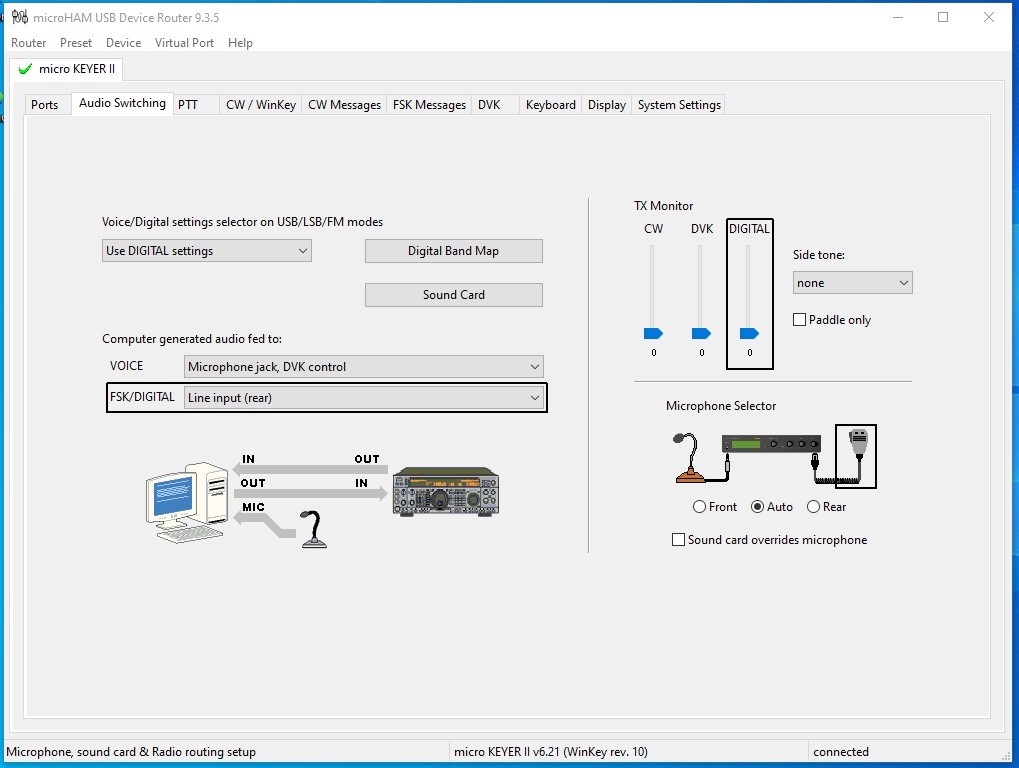Switch to the Display tab

[607, 105]
